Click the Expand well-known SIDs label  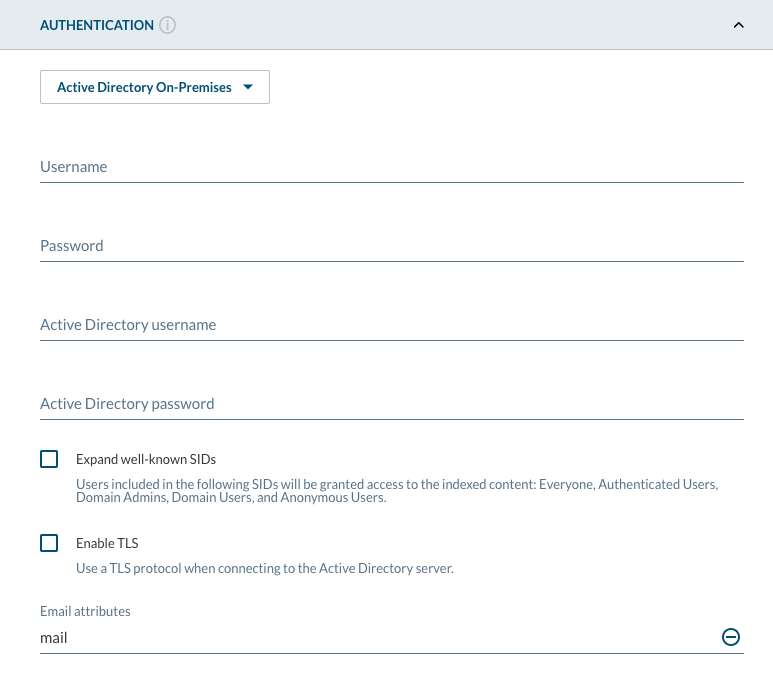(x=146, y=460)
